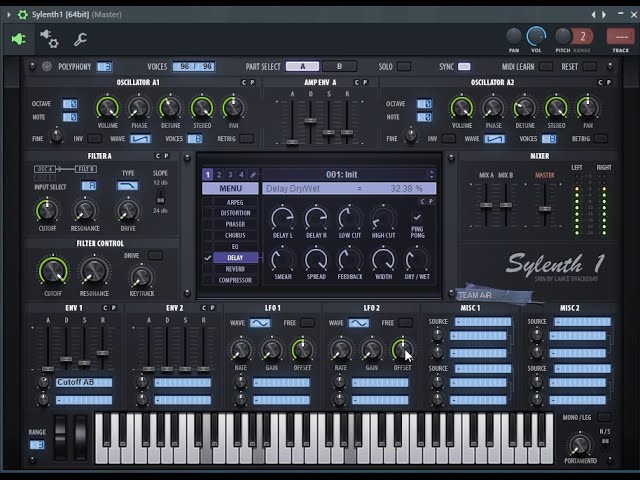Click the Delay Feedback knob
640x480 pixels.
(x=350, y=260)
